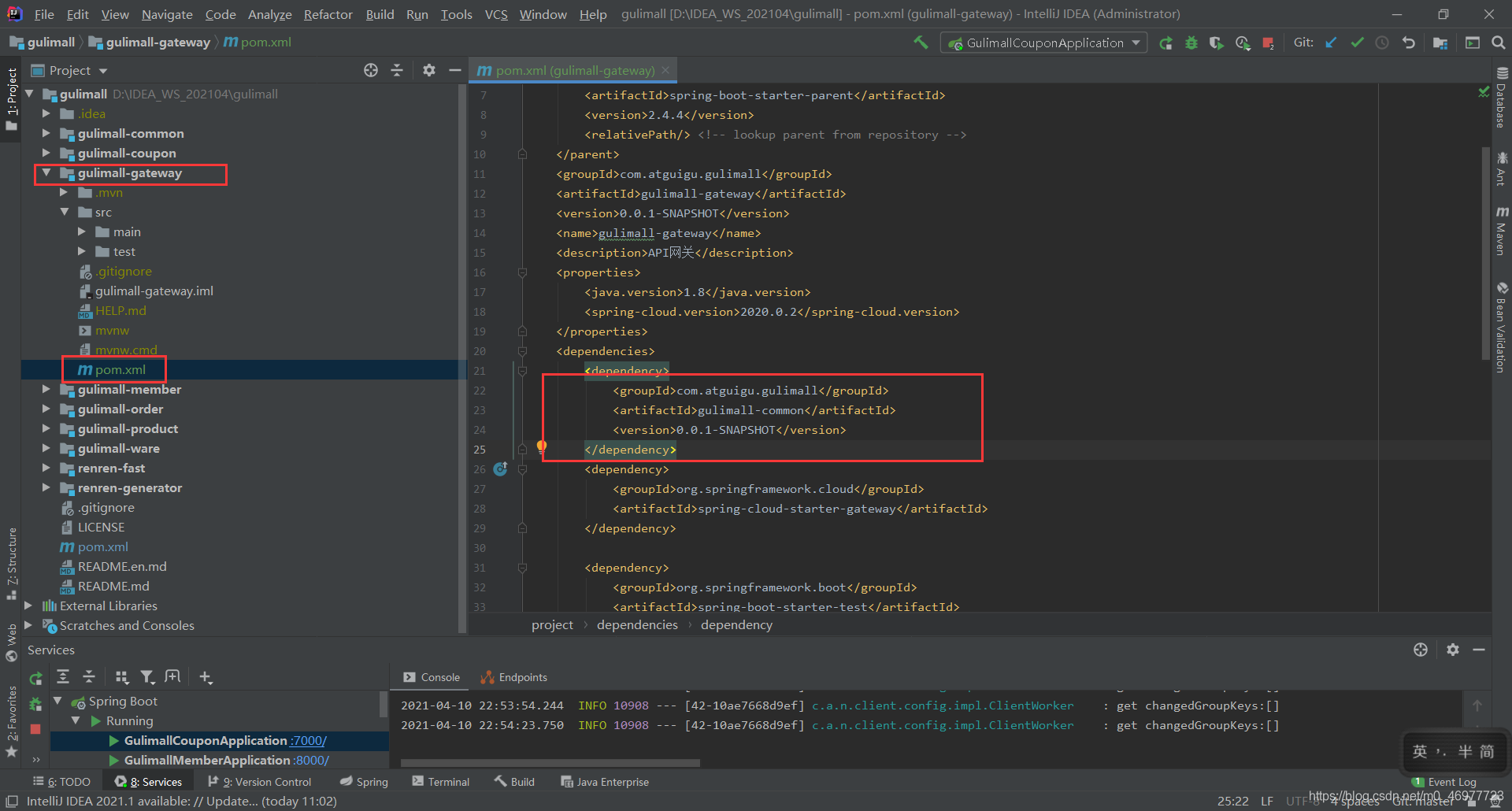Hide the Services tool window
Viewport: 1512px width, 811px height.
click(1479, 650)
